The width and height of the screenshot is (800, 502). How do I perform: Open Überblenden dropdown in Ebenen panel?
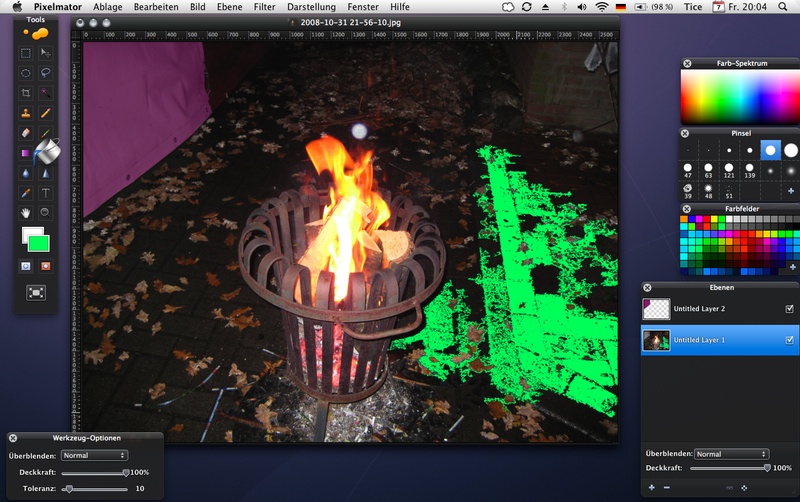pos(731,454)
